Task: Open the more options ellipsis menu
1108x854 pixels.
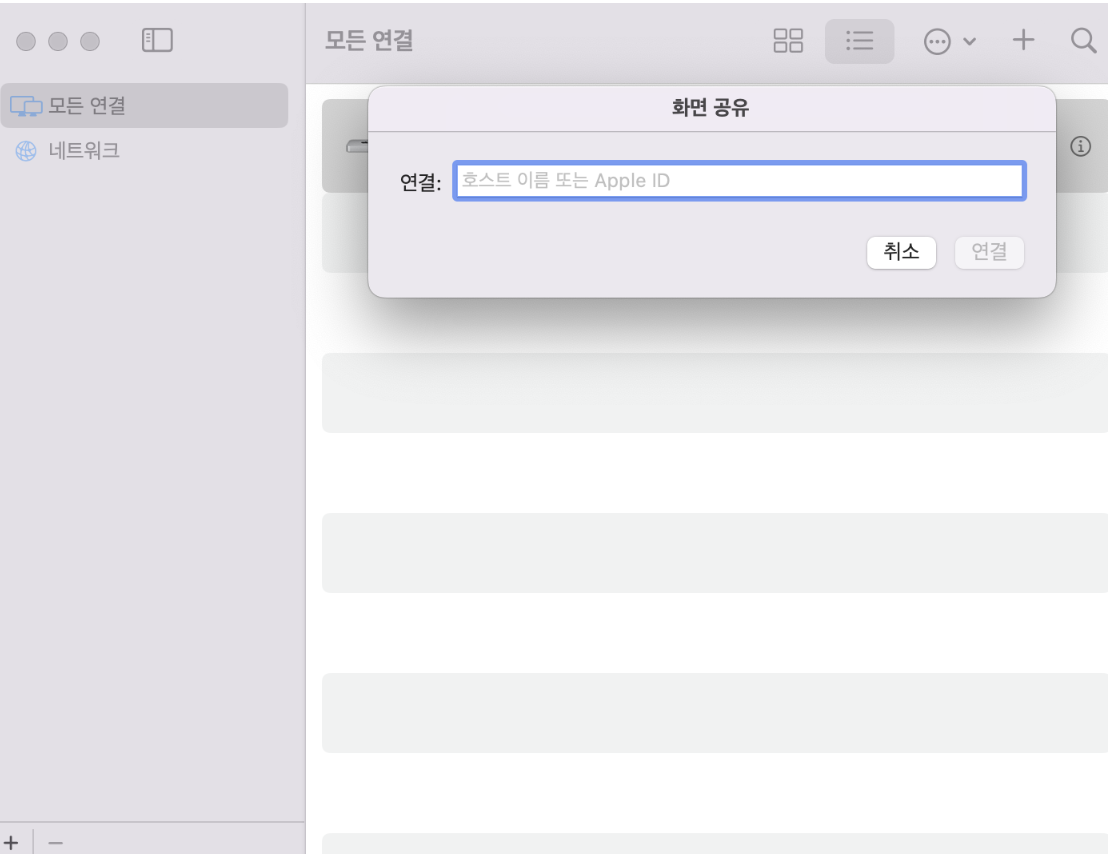Action: [950, 42]
